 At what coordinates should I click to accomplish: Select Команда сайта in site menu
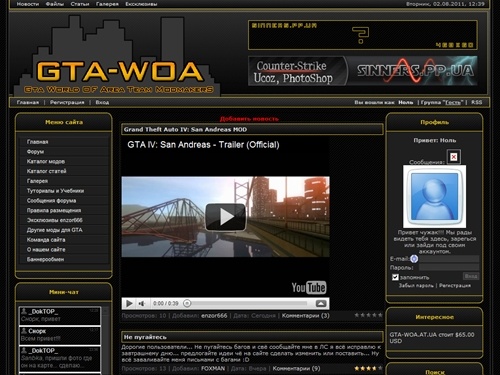pos(46,240)
